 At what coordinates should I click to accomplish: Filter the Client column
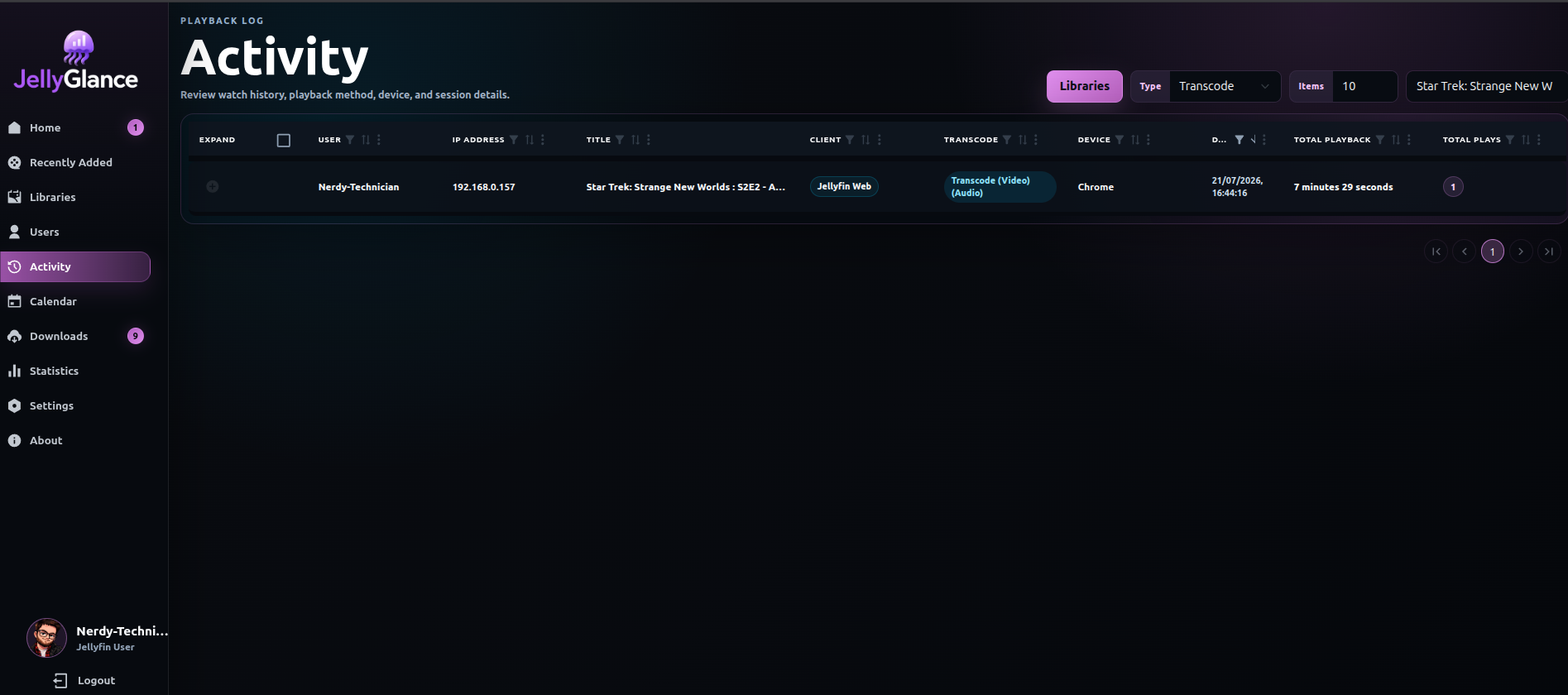(x=850, y=140)
